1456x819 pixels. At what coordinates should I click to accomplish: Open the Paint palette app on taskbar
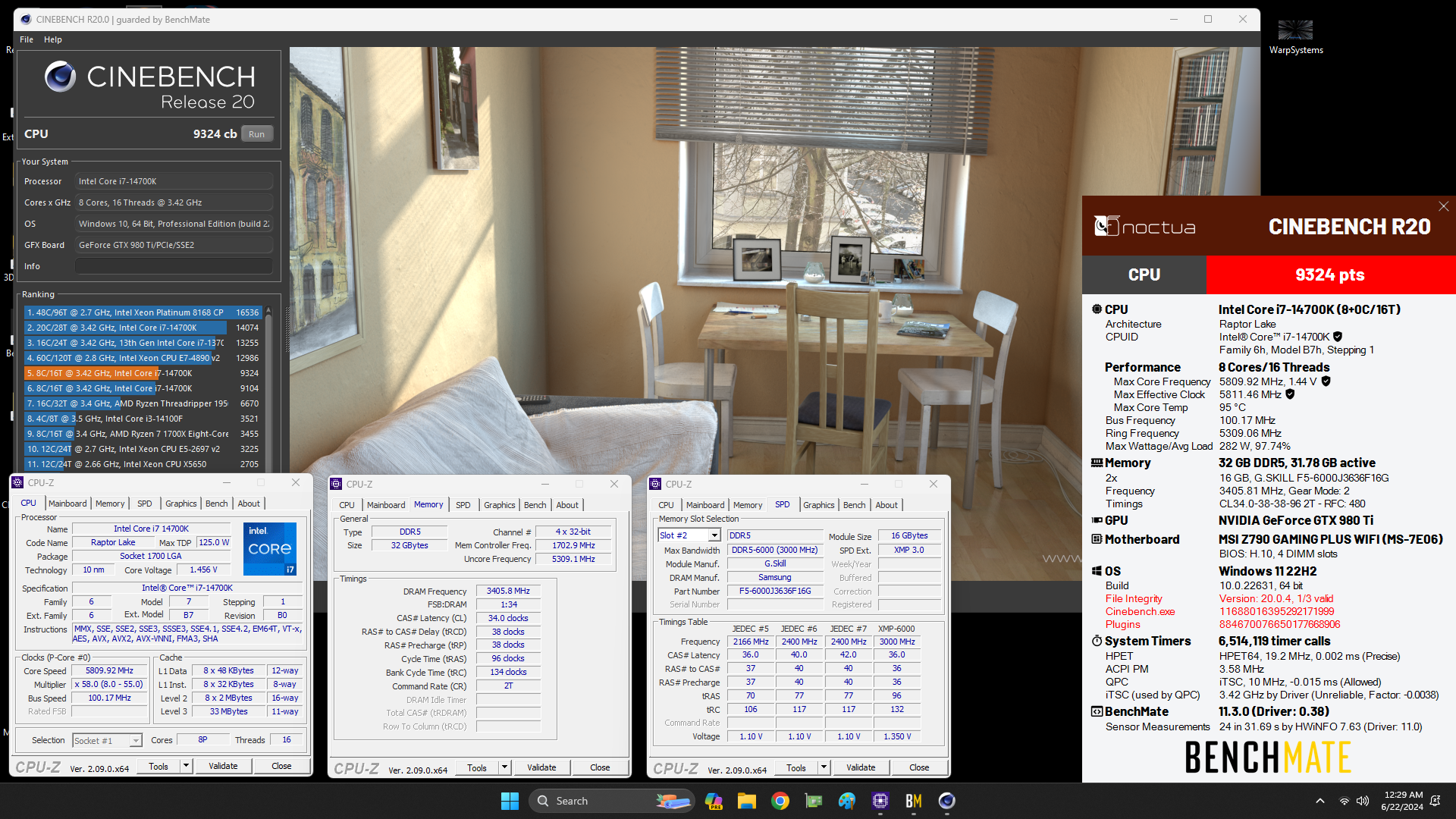pyautogui.click(x=847, y=801)
